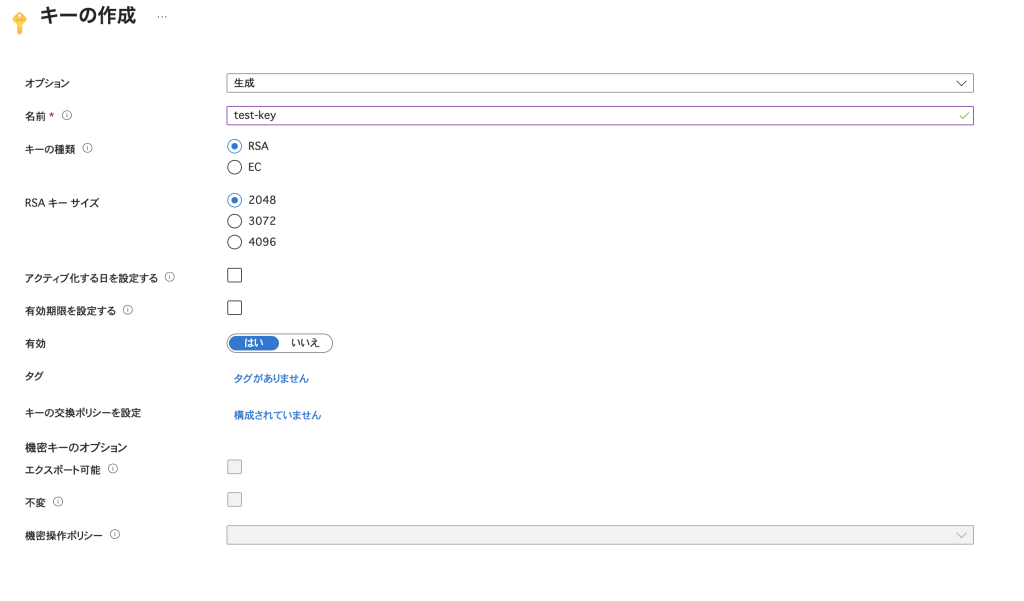Choose 3072 RSA key size
1024x601 pixels.
235,221
